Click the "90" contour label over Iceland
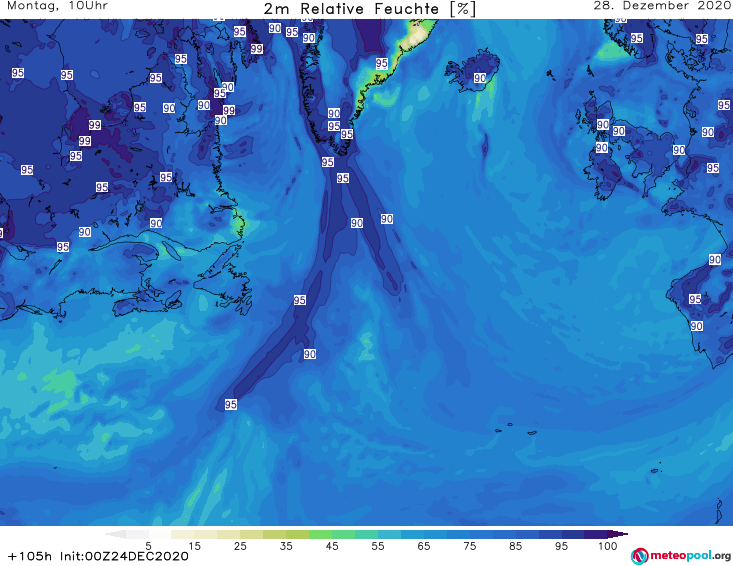733x566 pixels. (x=480, y=78)
